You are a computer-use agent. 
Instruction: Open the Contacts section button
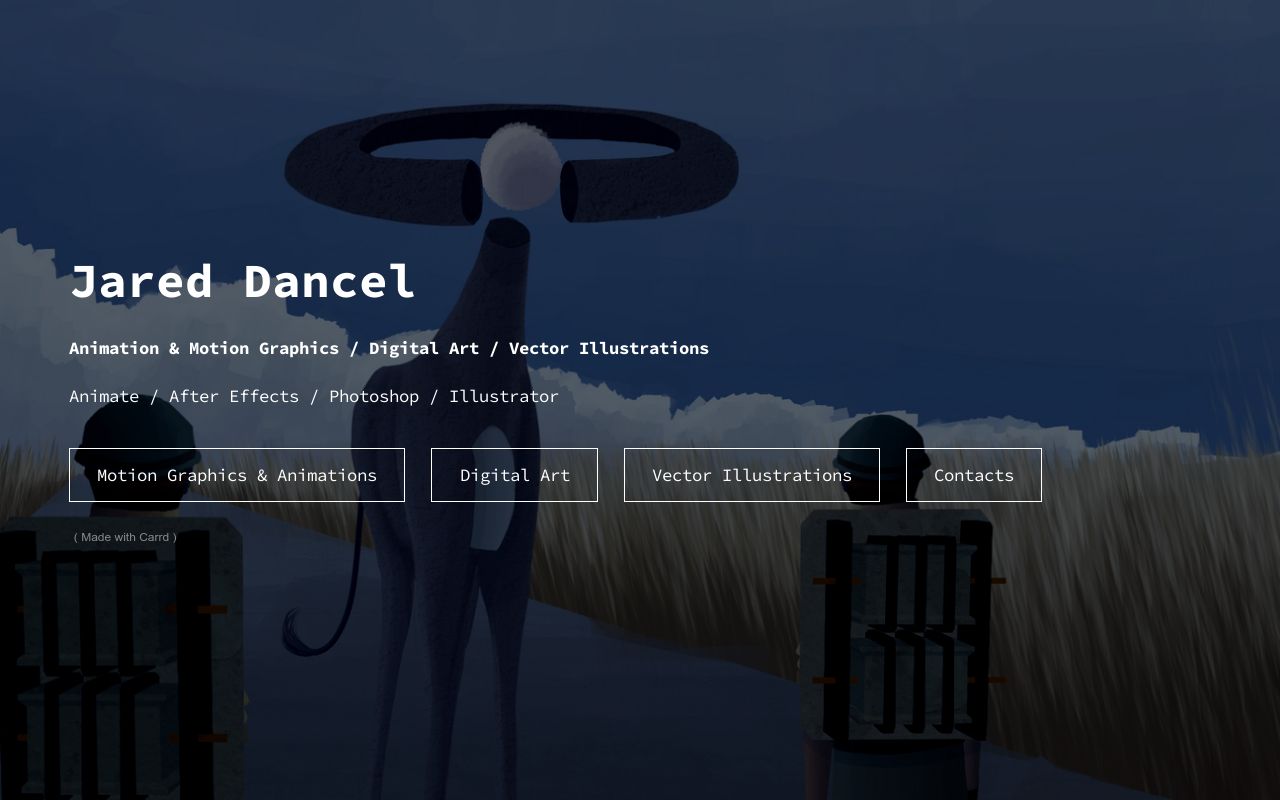[974, 475]
